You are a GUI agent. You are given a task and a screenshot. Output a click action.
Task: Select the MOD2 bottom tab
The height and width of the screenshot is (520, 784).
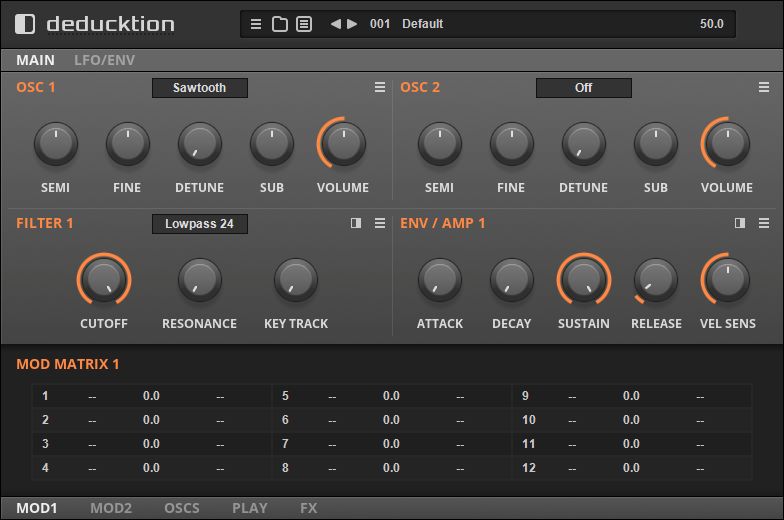tap(111, 508)
